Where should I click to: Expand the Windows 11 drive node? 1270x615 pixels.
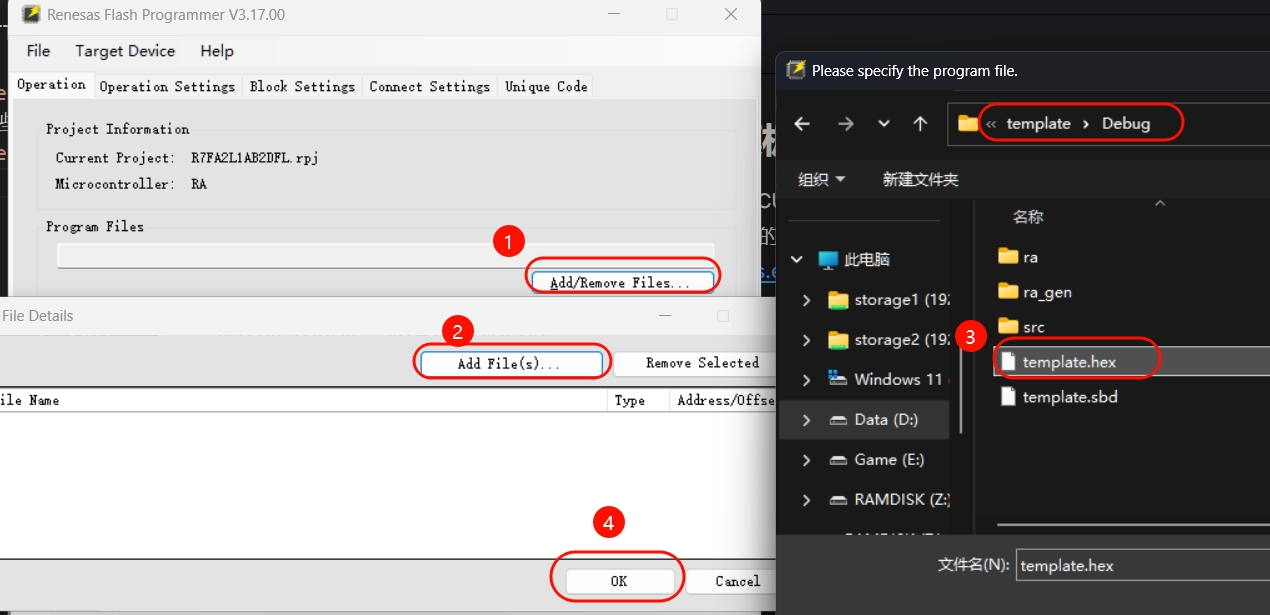807,380
